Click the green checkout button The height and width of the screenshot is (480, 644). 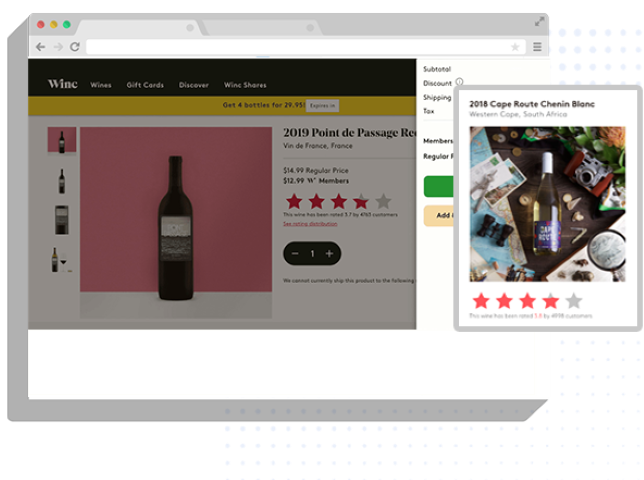click(x=439, y=186)
